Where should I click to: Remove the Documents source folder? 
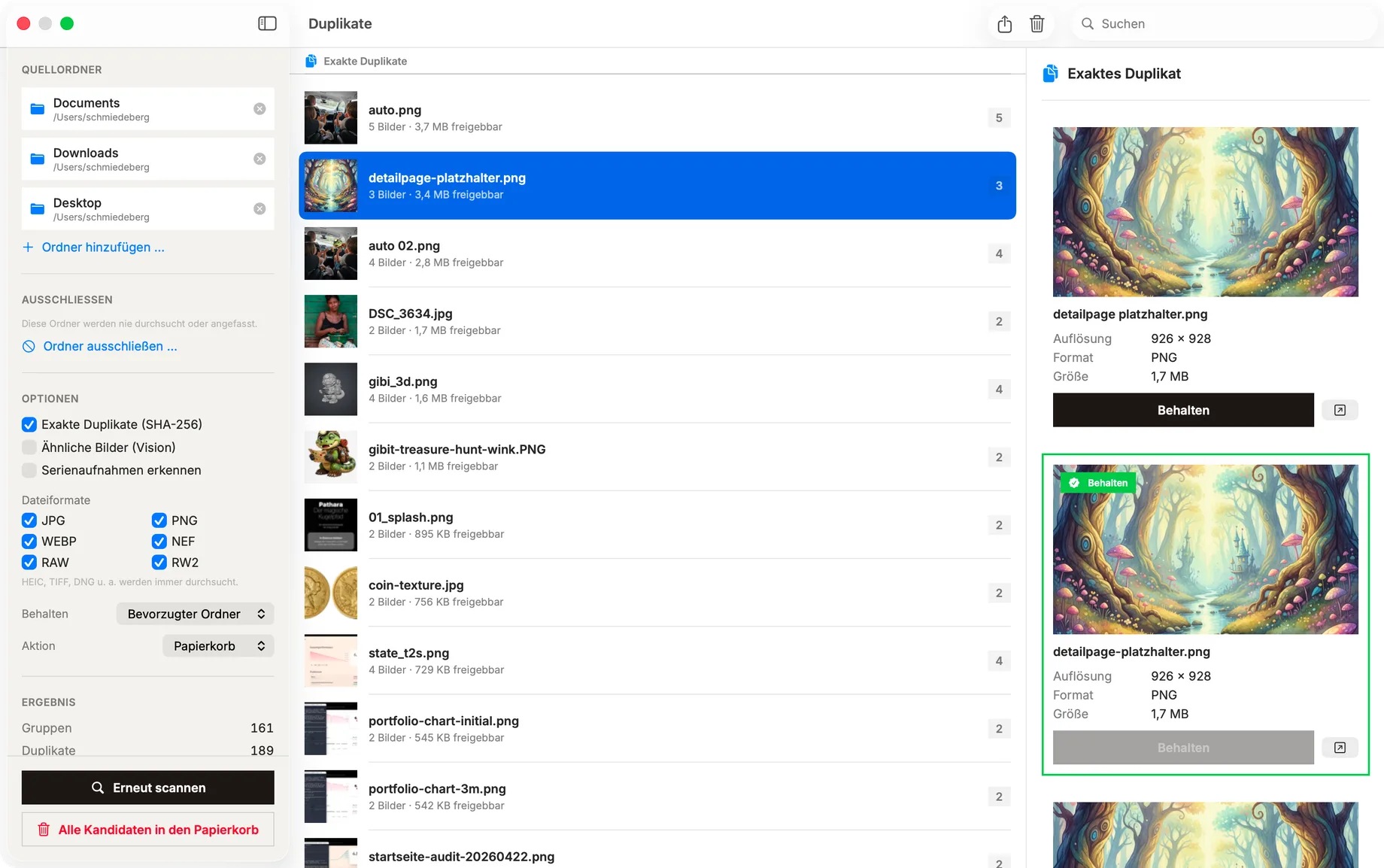click(x=259, y=109)
